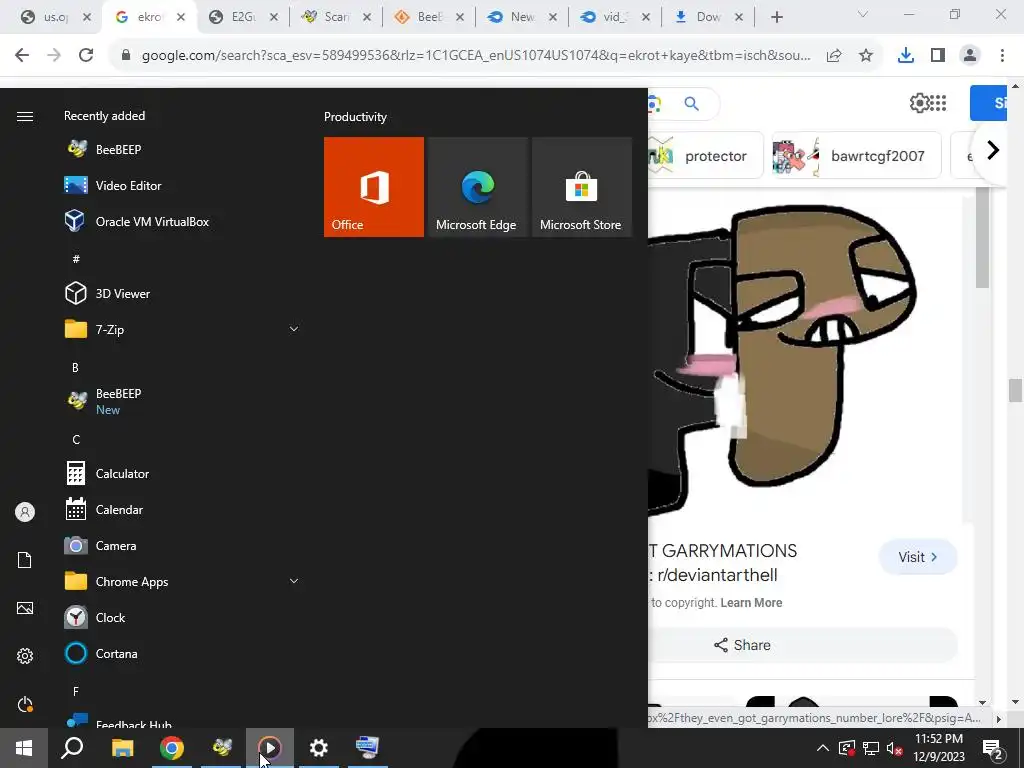Open the clock showing 11:52 PM
Viewport: 1024px width, 768px height.
tap(938, 748)
